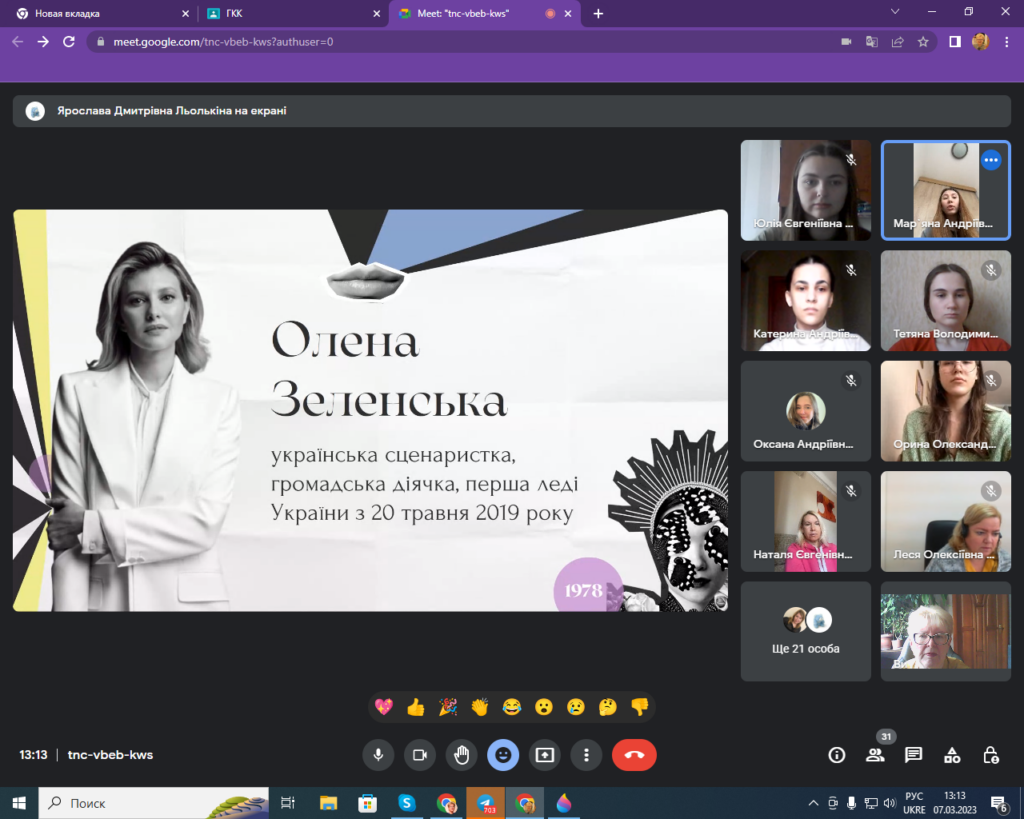Send the thumbs down reaction
Viewport: 1024px width, 819px height.
tap(639, 707)
